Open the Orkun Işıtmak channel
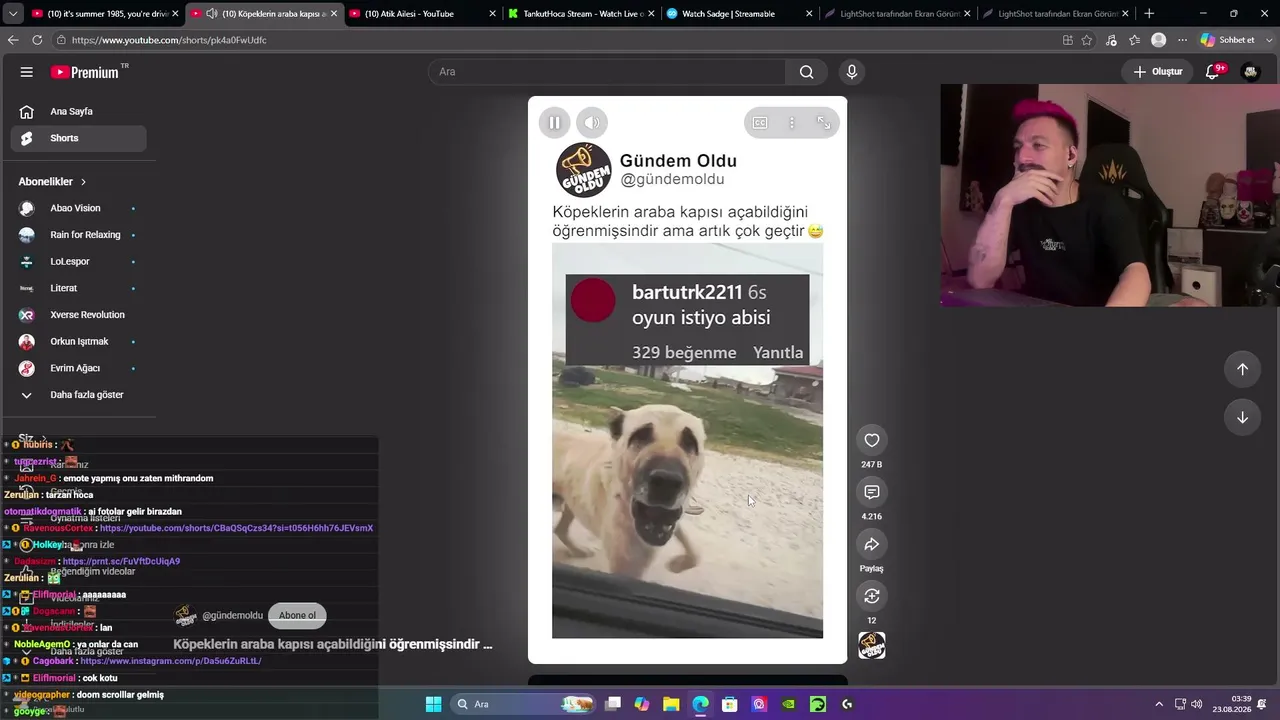1280x720 pixels. click(x=78, y=342)
